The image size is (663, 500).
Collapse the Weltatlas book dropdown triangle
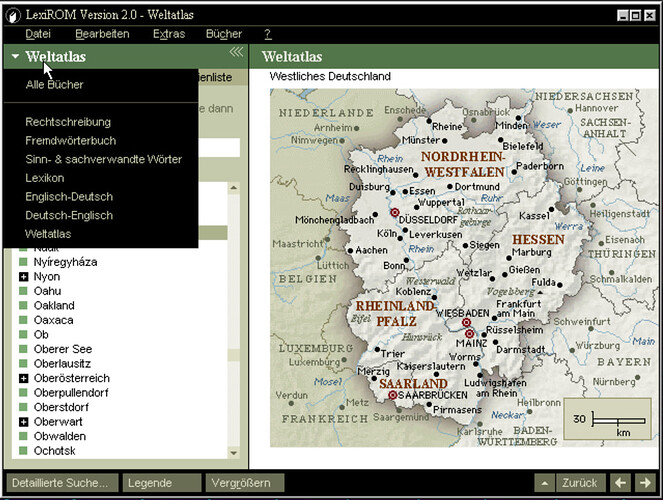tap(15, 56)
